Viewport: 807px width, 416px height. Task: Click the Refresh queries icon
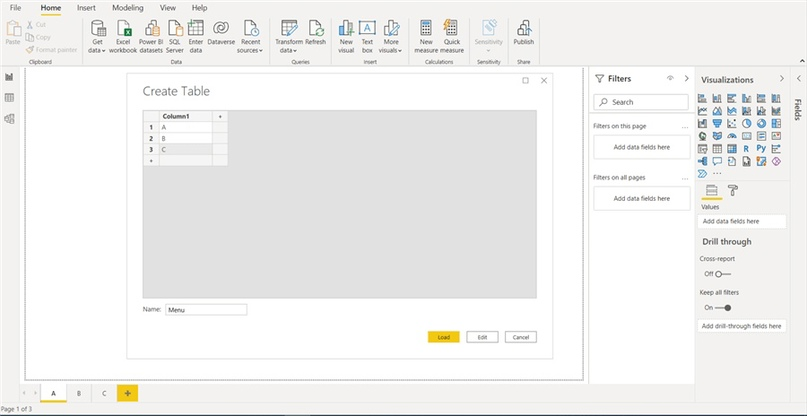point(315,28)
